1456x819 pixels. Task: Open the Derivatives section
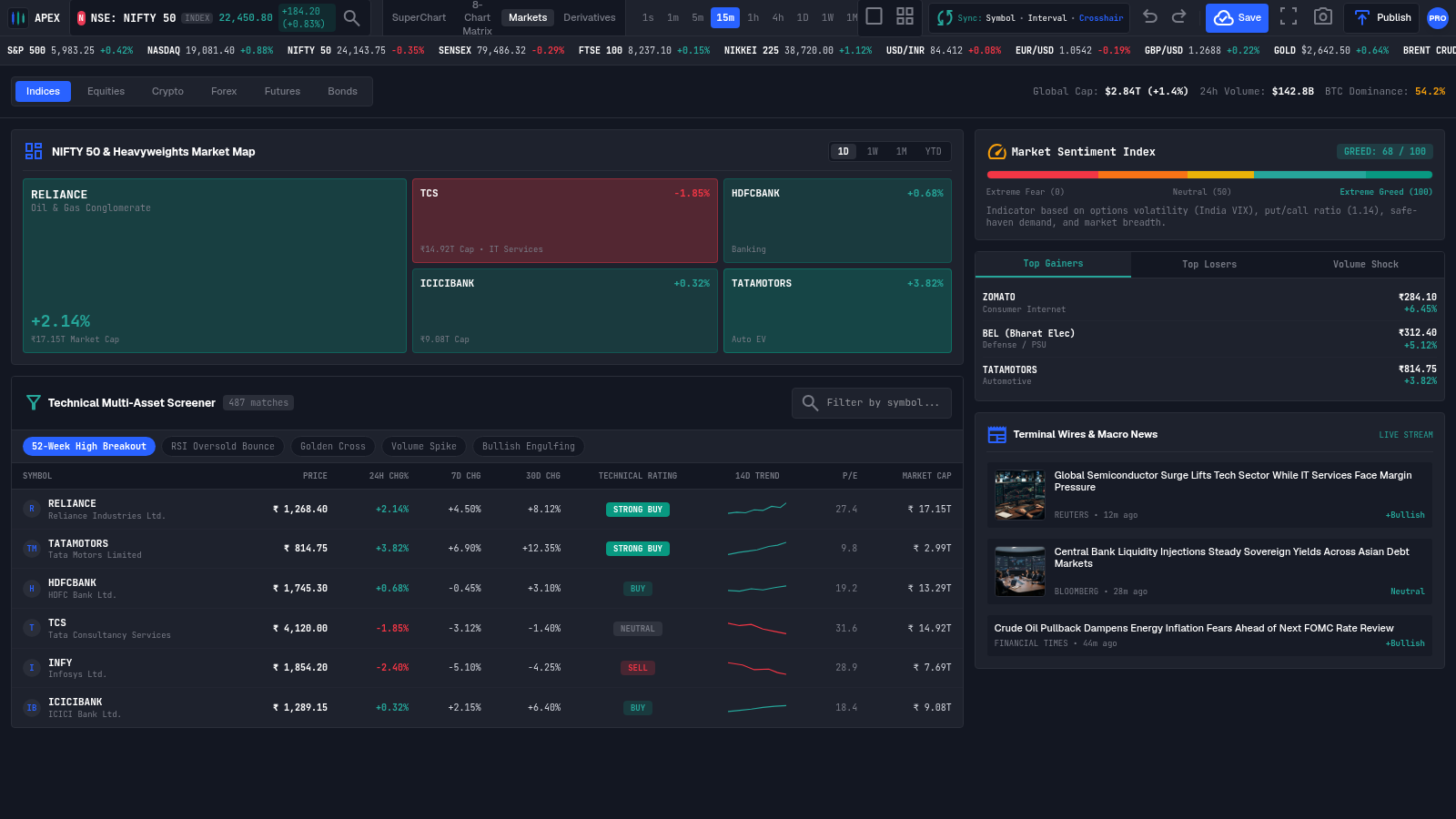590,18
